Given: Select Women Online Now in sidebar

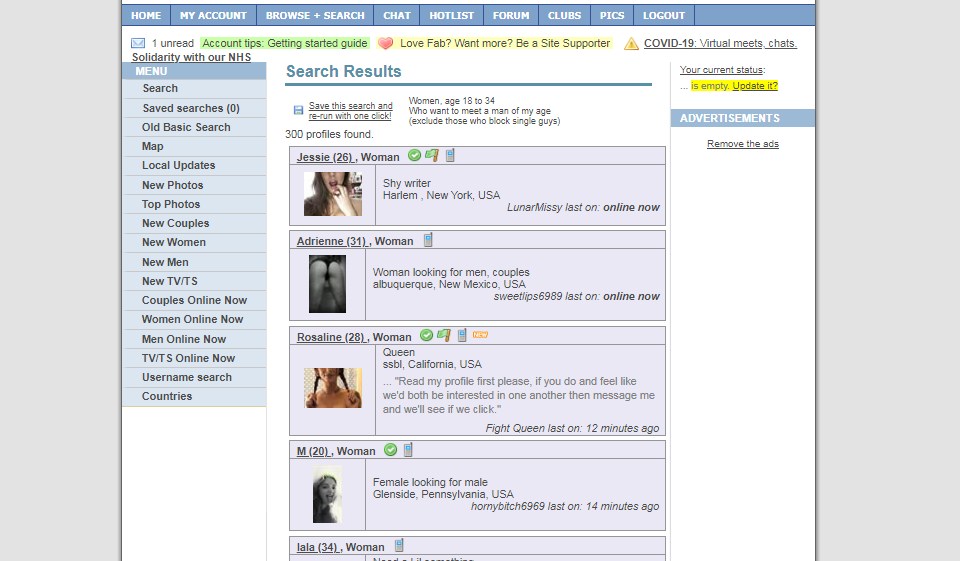Looking at the screenshot, I should 192,319.
